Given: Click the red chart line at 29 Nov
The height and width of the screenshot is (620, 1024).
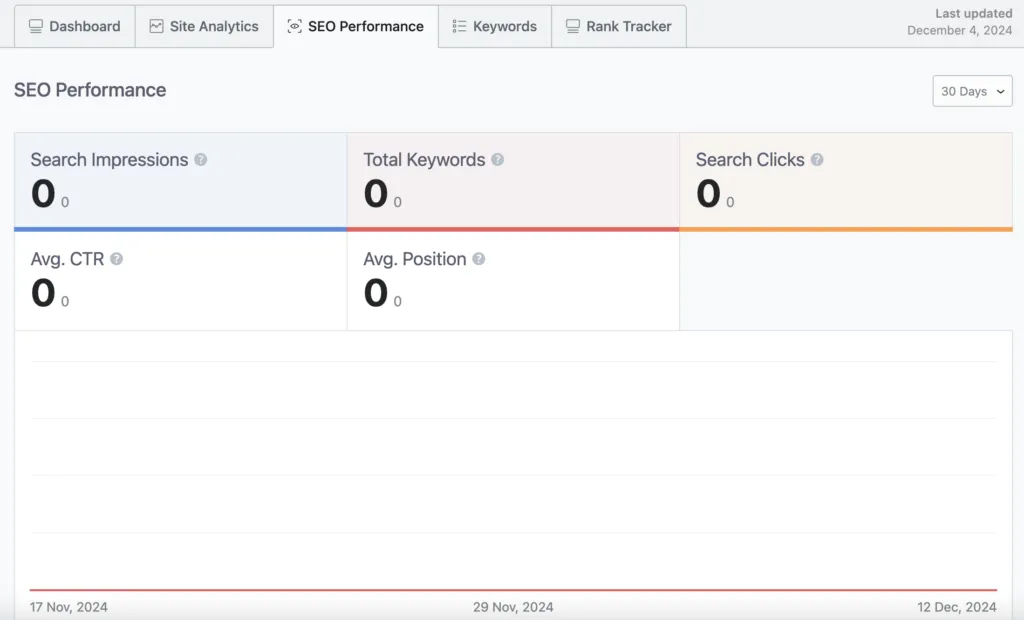Looking at the screenshot, I should point(513,590).
